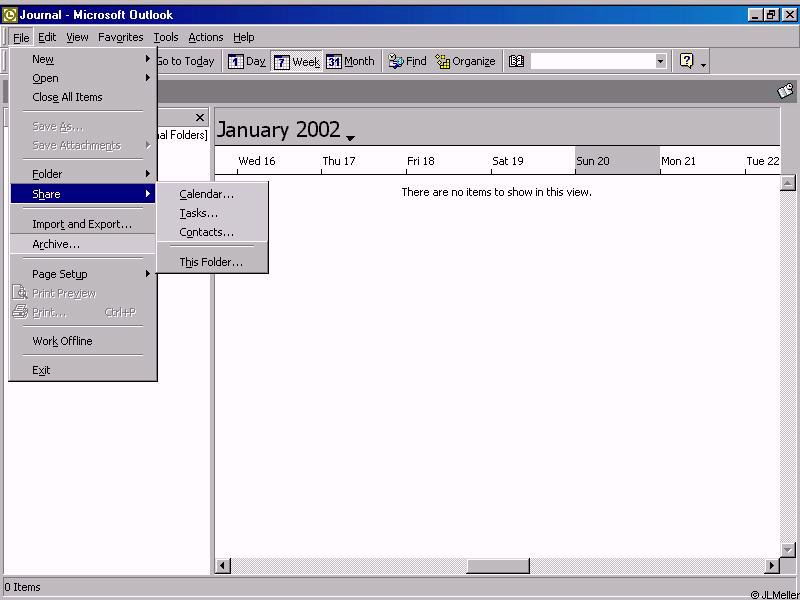Share the Tasks folder
This screenshot has width=800, height=600.
click(212, 213)
